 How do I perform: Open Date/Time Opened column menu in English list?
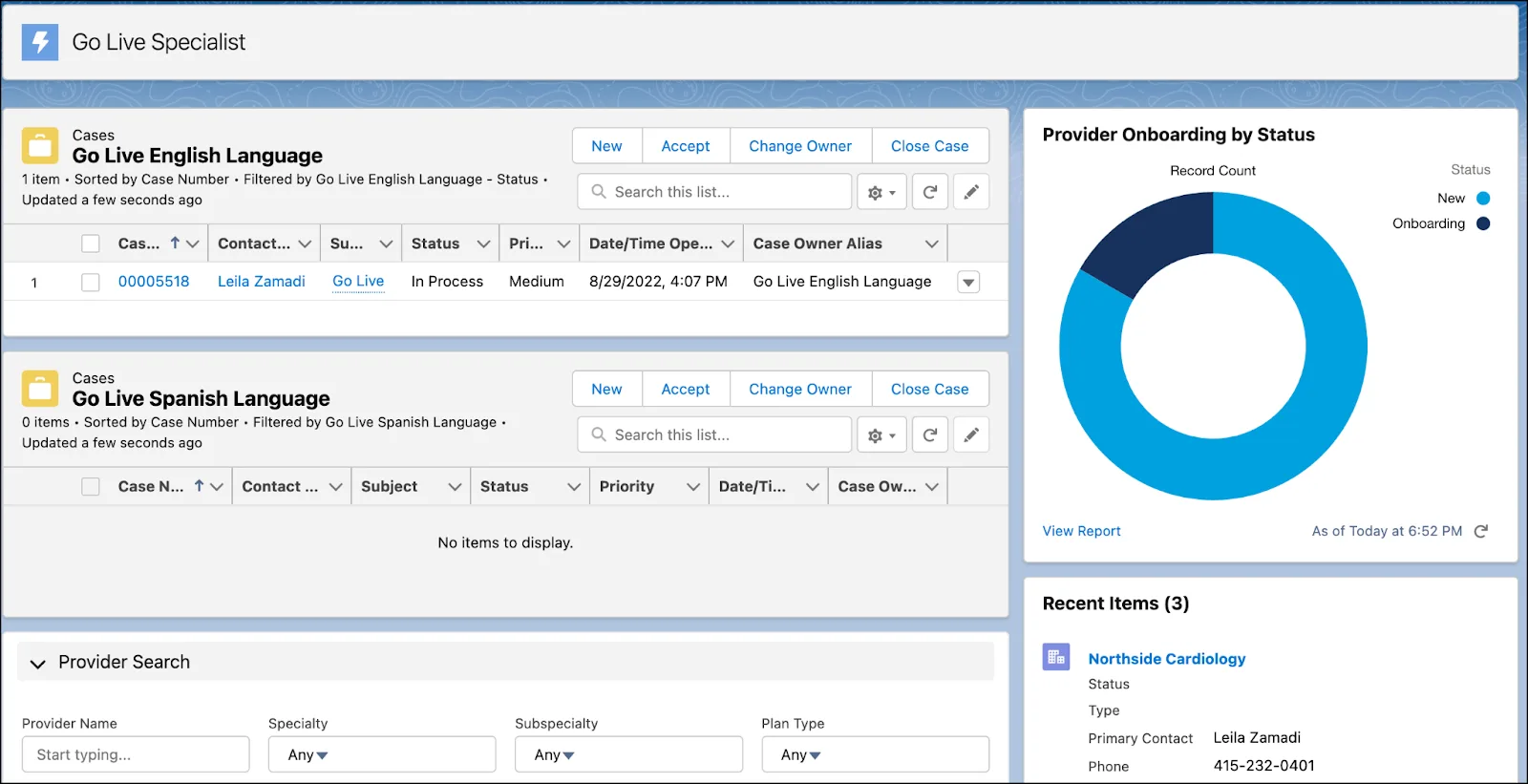[x=728, y=244]
